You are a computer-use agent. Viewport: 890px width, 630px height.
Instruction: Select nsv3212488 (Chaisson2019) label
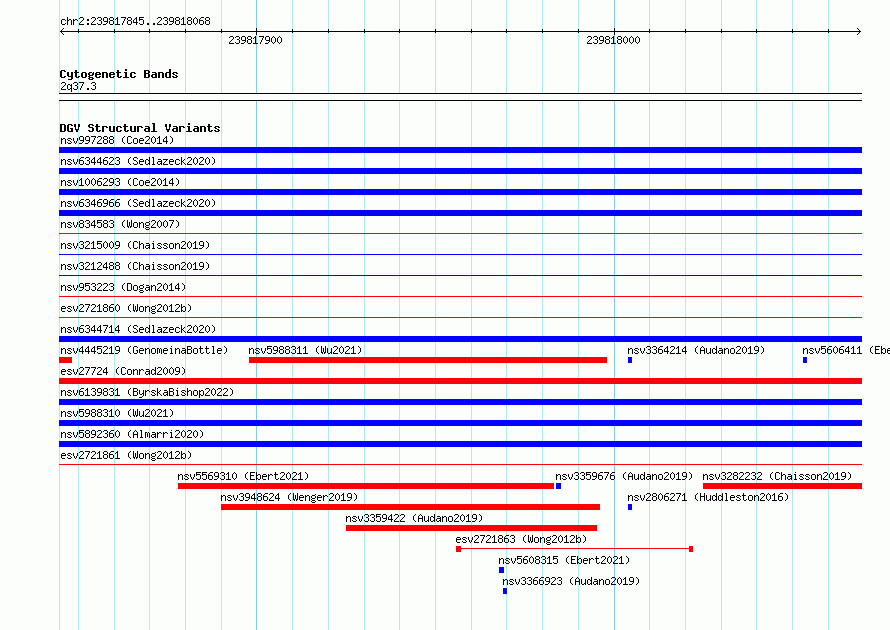coord(135,266)
